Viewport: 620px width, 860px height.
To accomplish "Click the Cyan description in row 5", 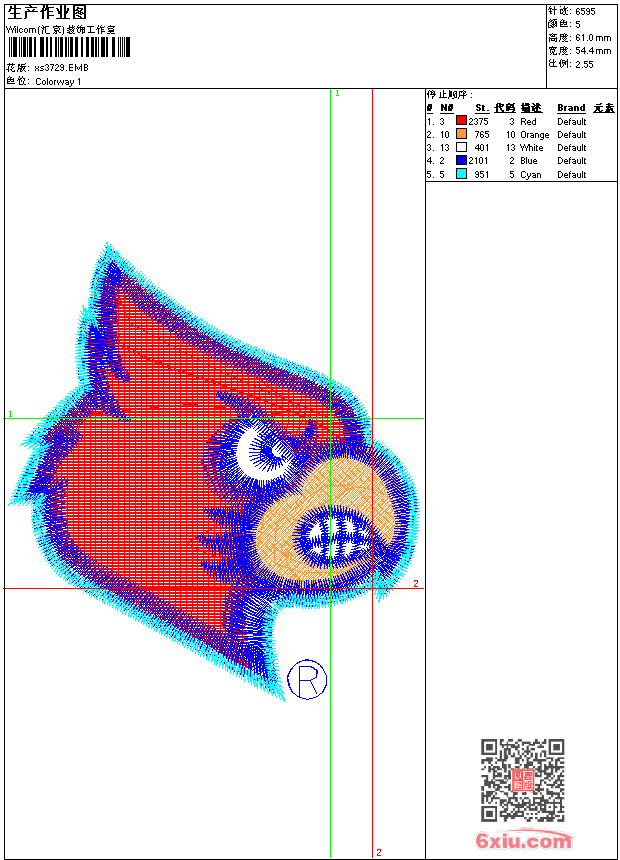I will click(531, 175).
